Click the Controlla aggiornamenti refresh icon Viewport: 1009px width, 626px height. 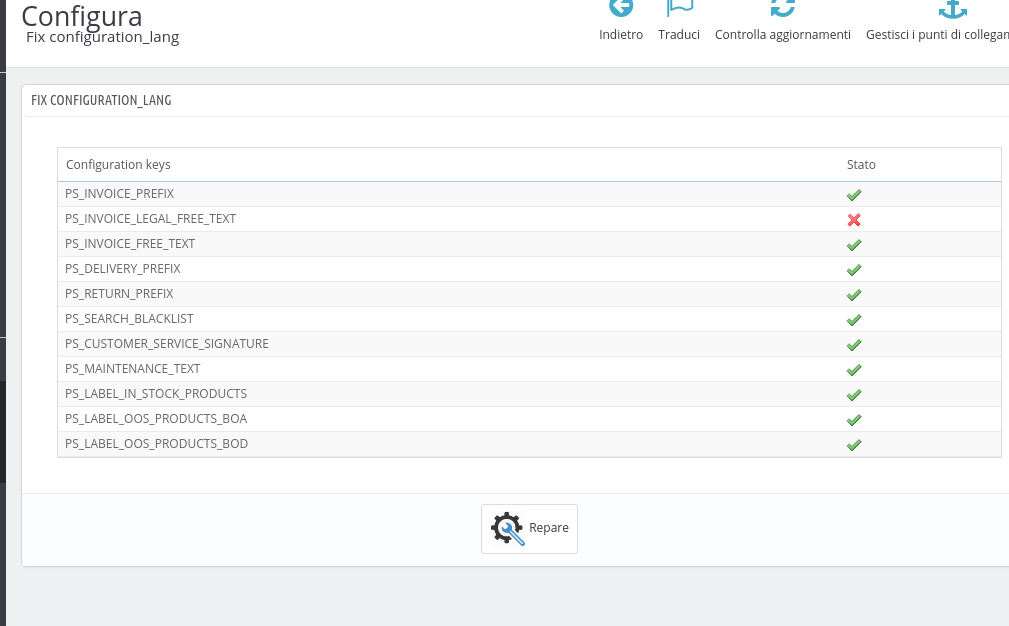pos(782,7)
